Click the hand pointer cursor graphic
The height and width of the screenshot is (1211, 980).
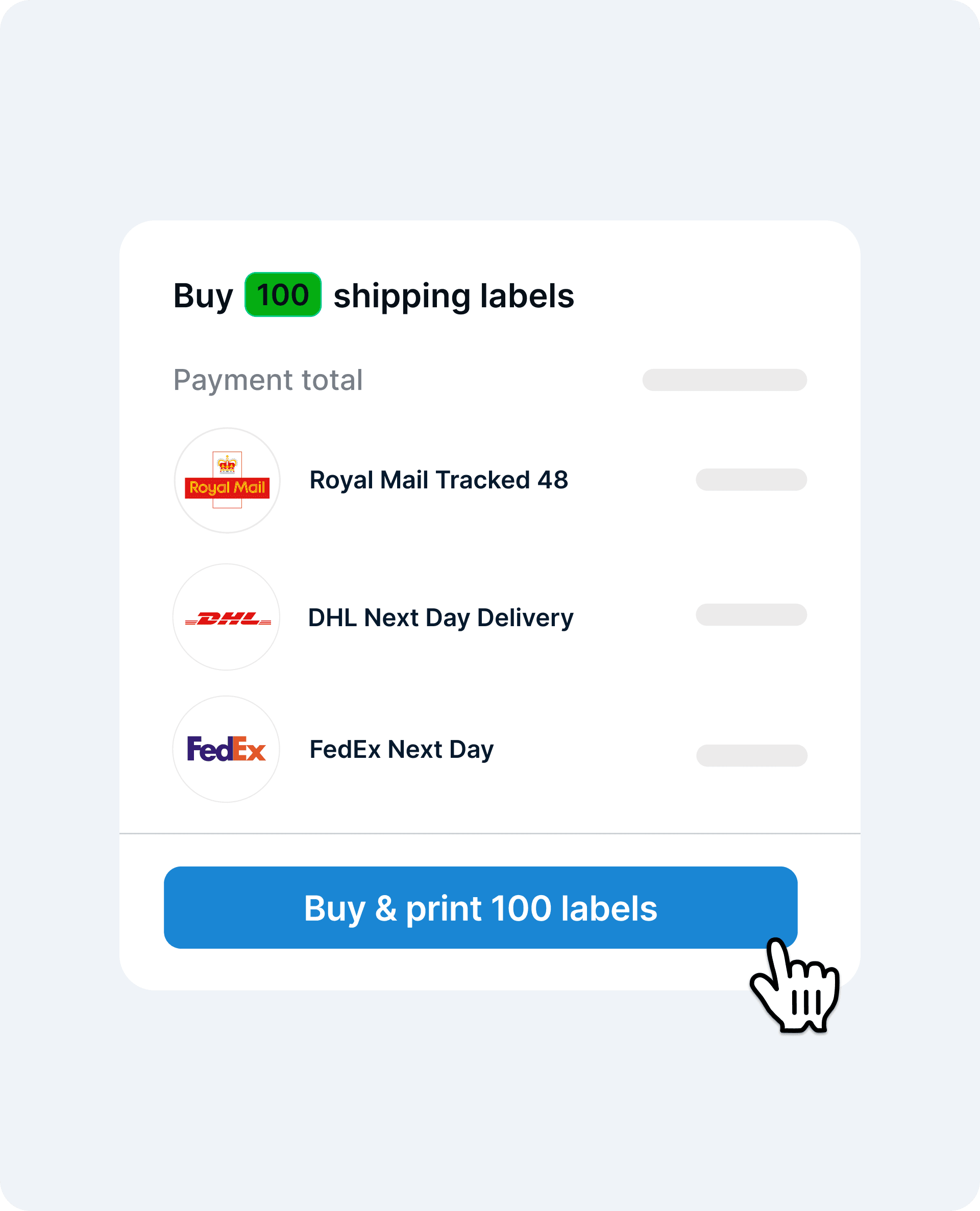click(795, 985)
